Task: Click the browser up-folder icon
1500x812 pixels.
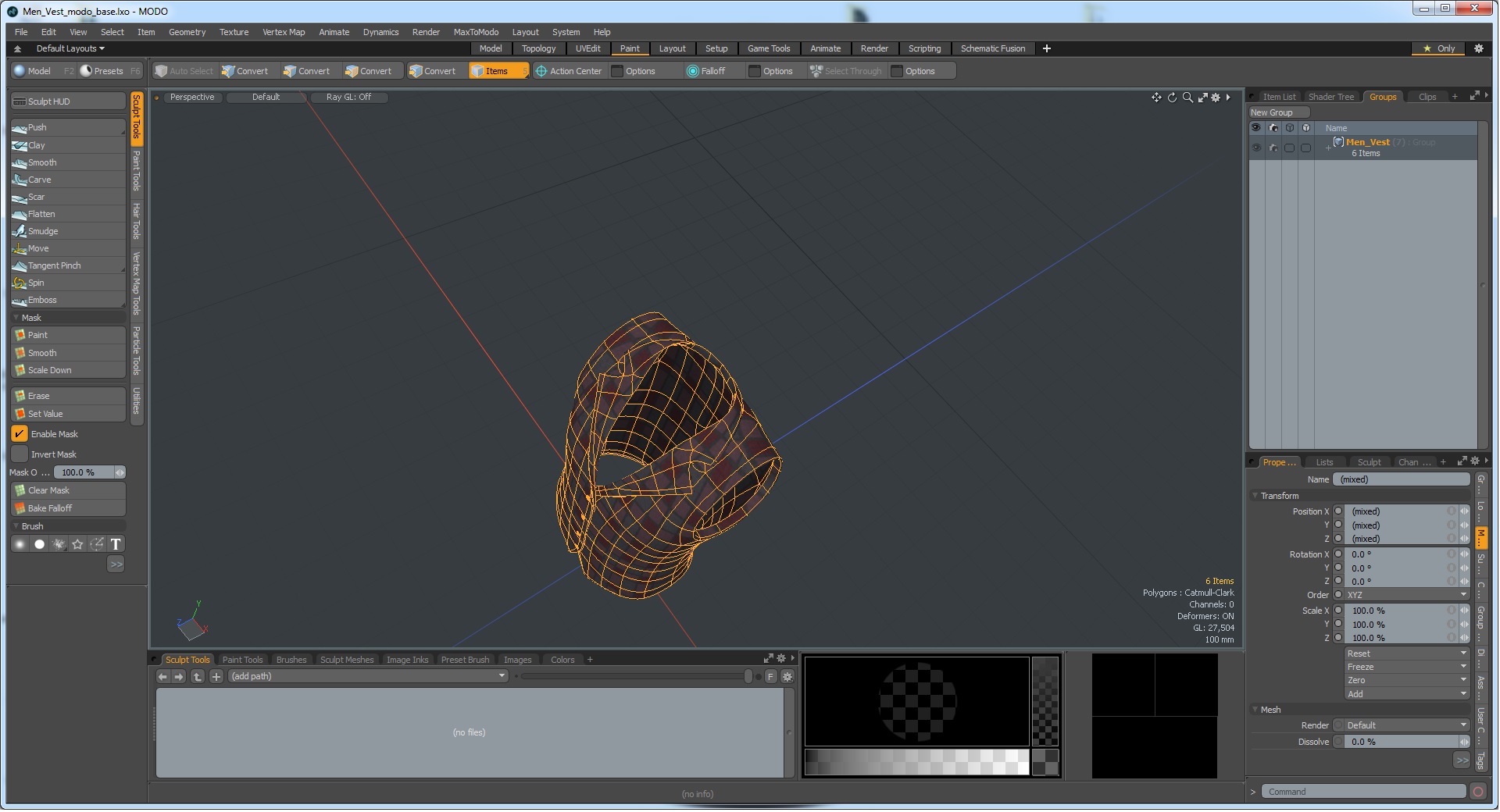Action: [198, 677]
